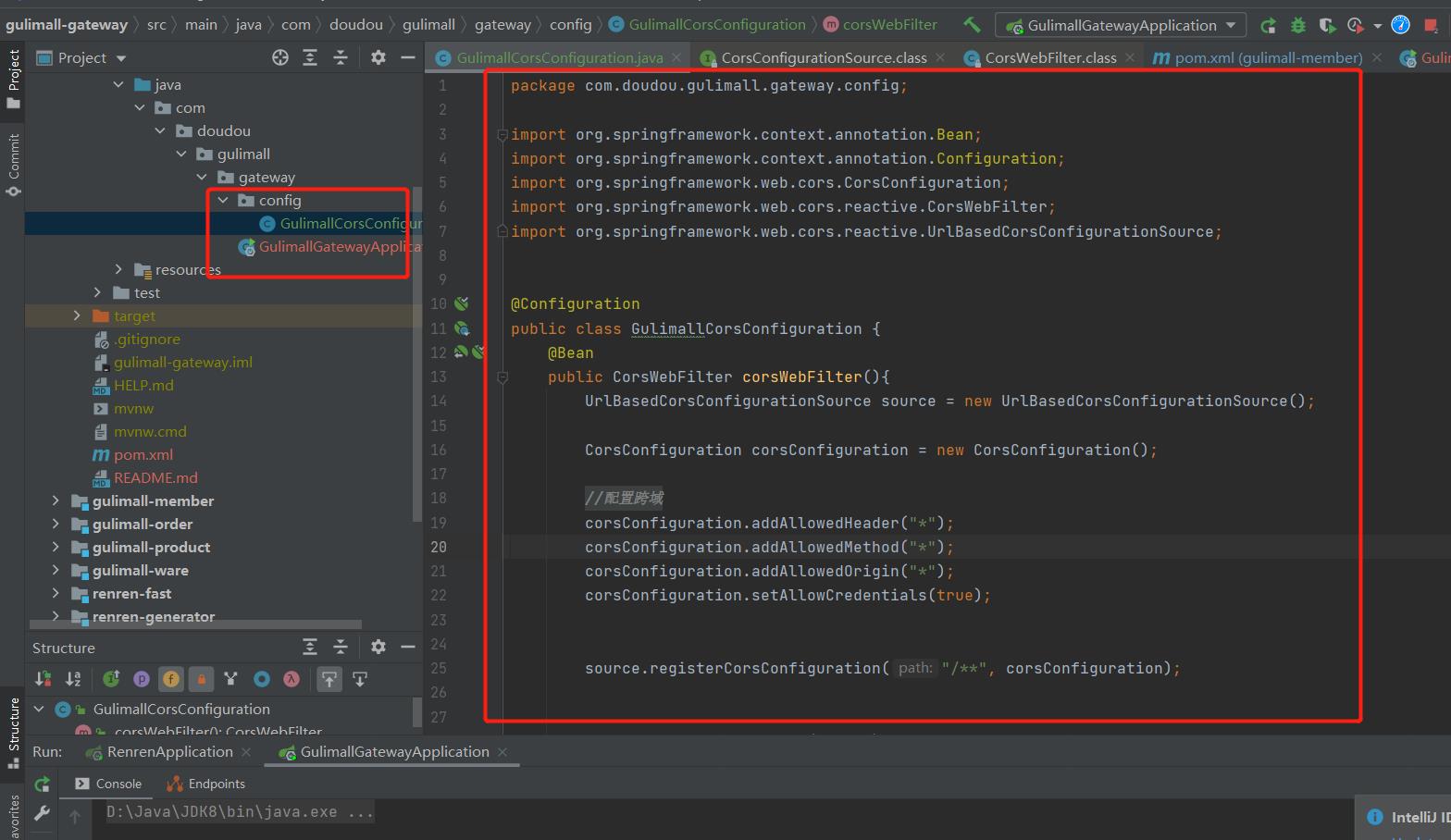Click the run gutter icon on line 11

click(x=462, y=328)
